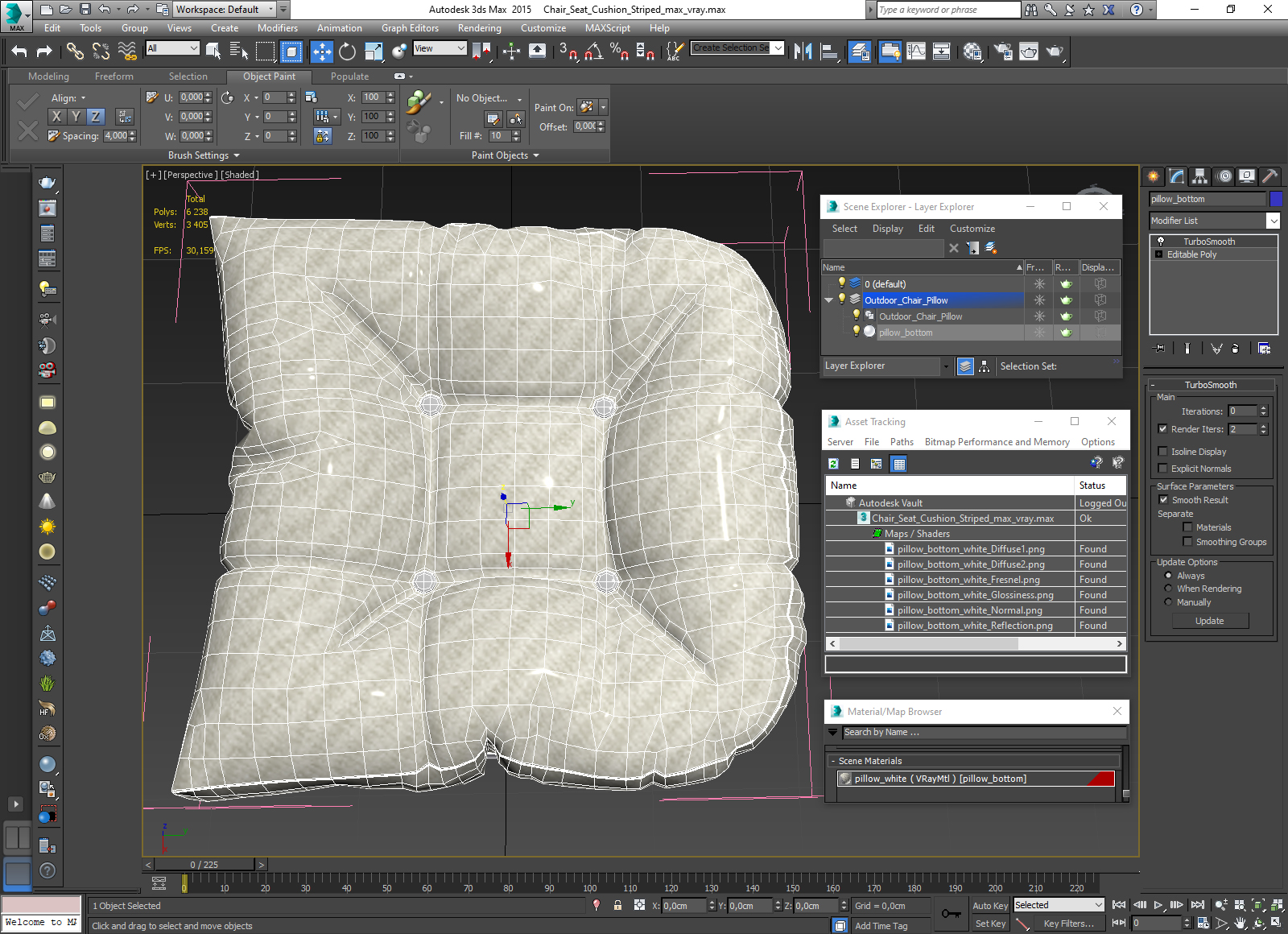Open the Hierarchy command panel tab
Screen dimensions: 1288x934
[x=1200, y=176]
